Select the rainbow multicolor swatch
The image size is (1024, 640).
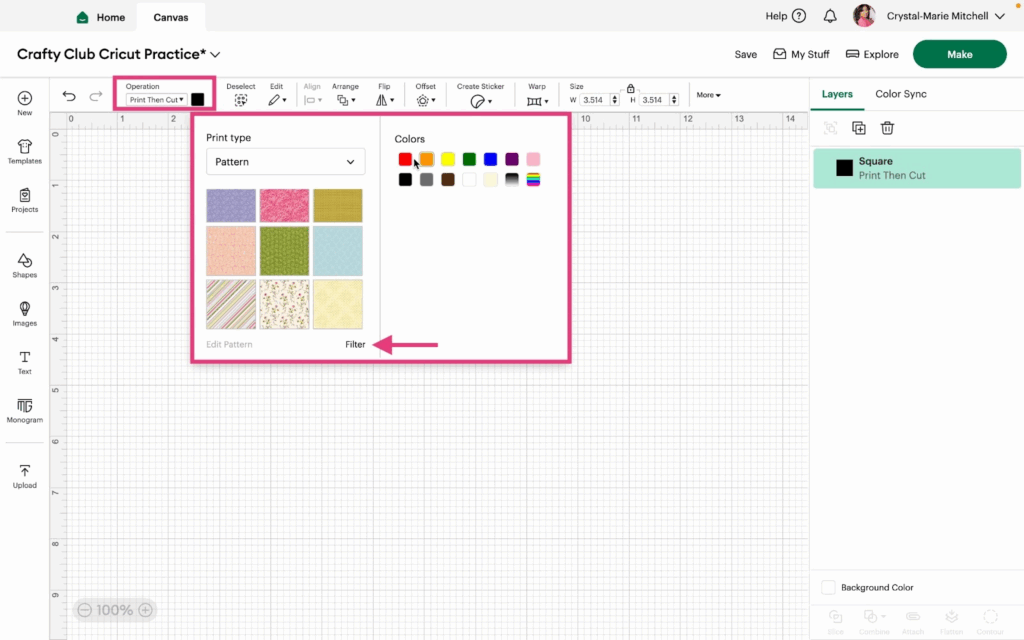pos(534,180)
